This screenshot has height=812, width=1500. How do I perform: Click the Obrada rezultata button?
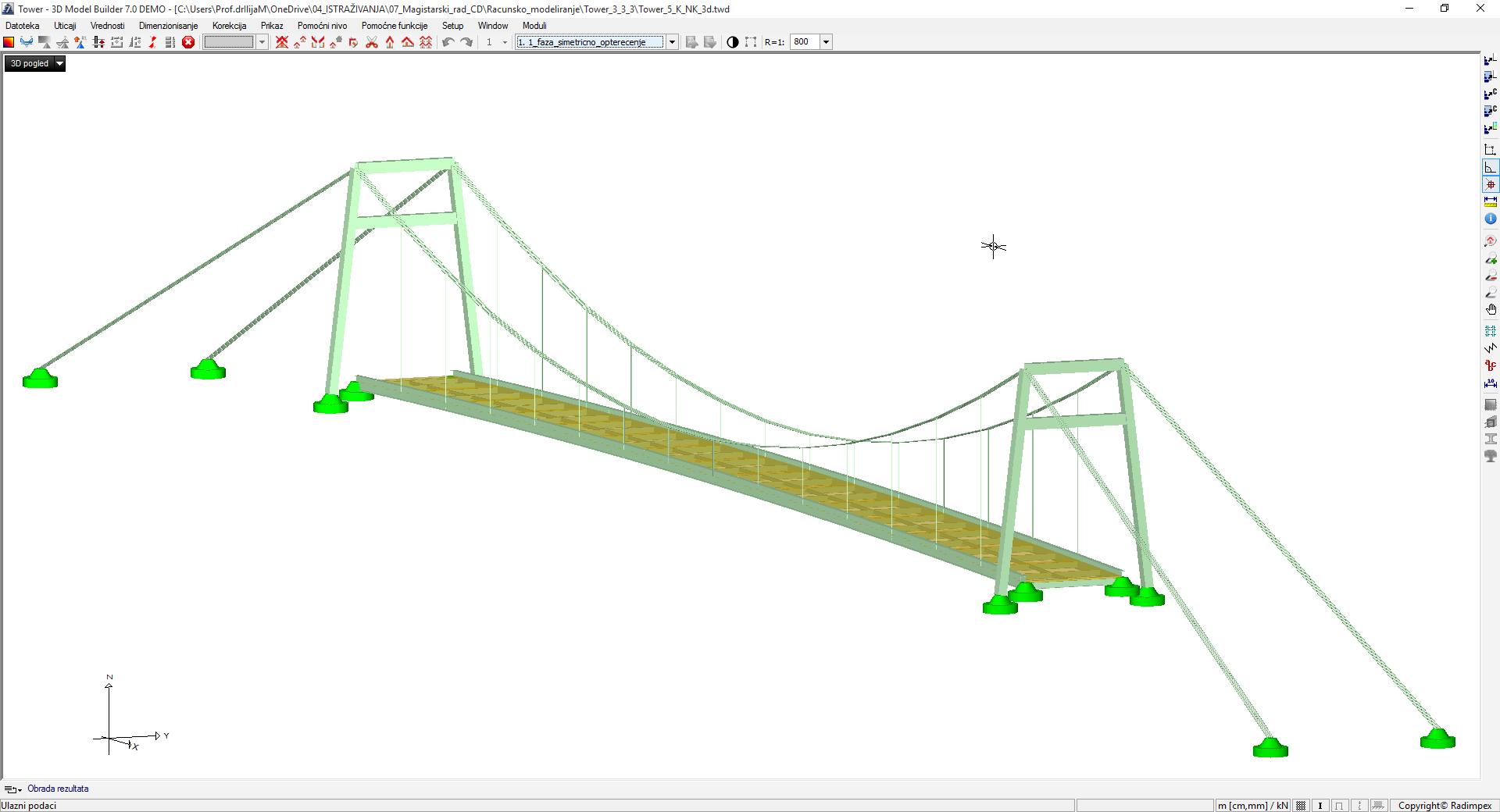pyautogui.click(x=58, y=789)
